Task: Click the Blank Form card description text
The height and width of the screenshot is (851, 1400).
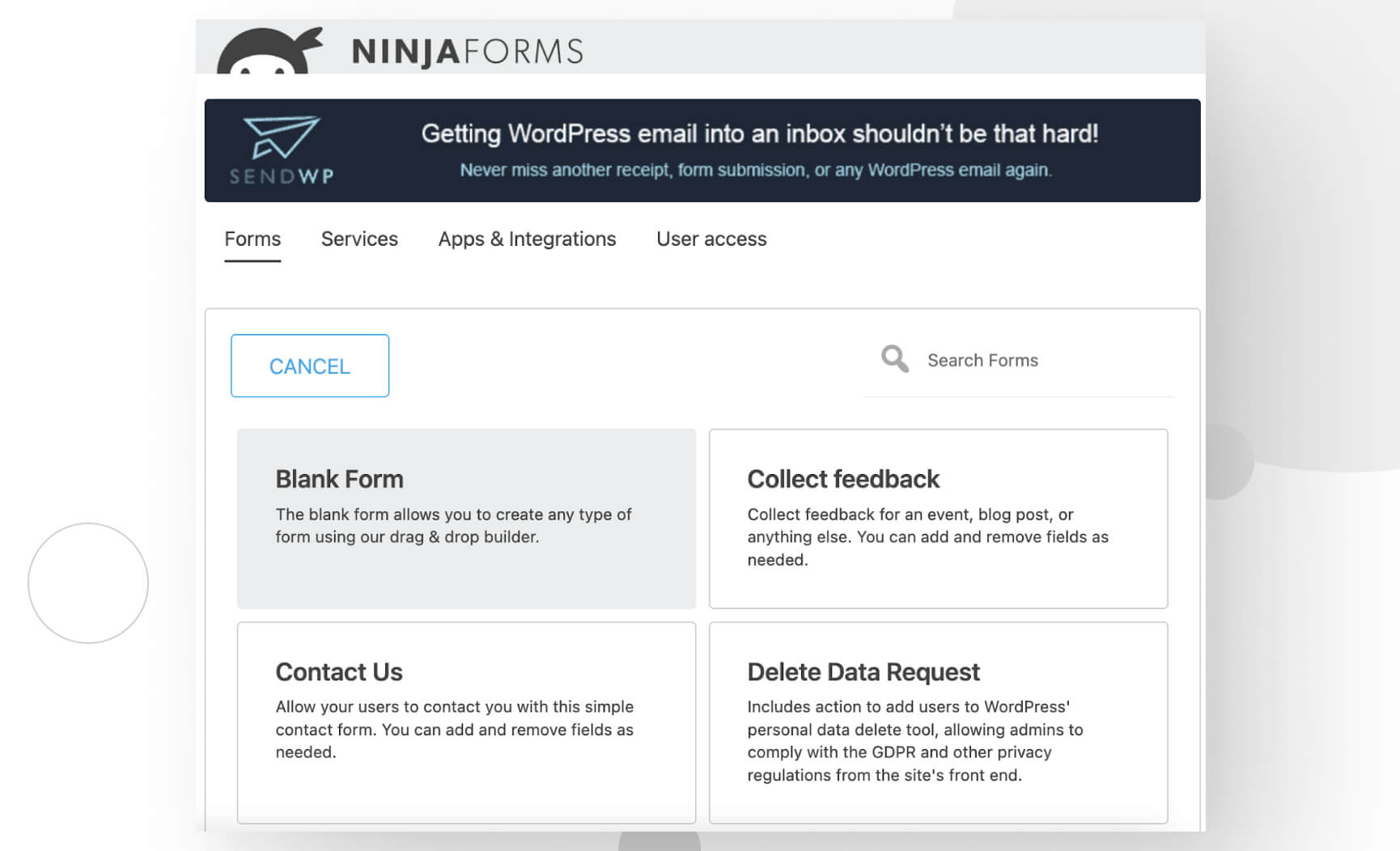Action: pos(453,525)
